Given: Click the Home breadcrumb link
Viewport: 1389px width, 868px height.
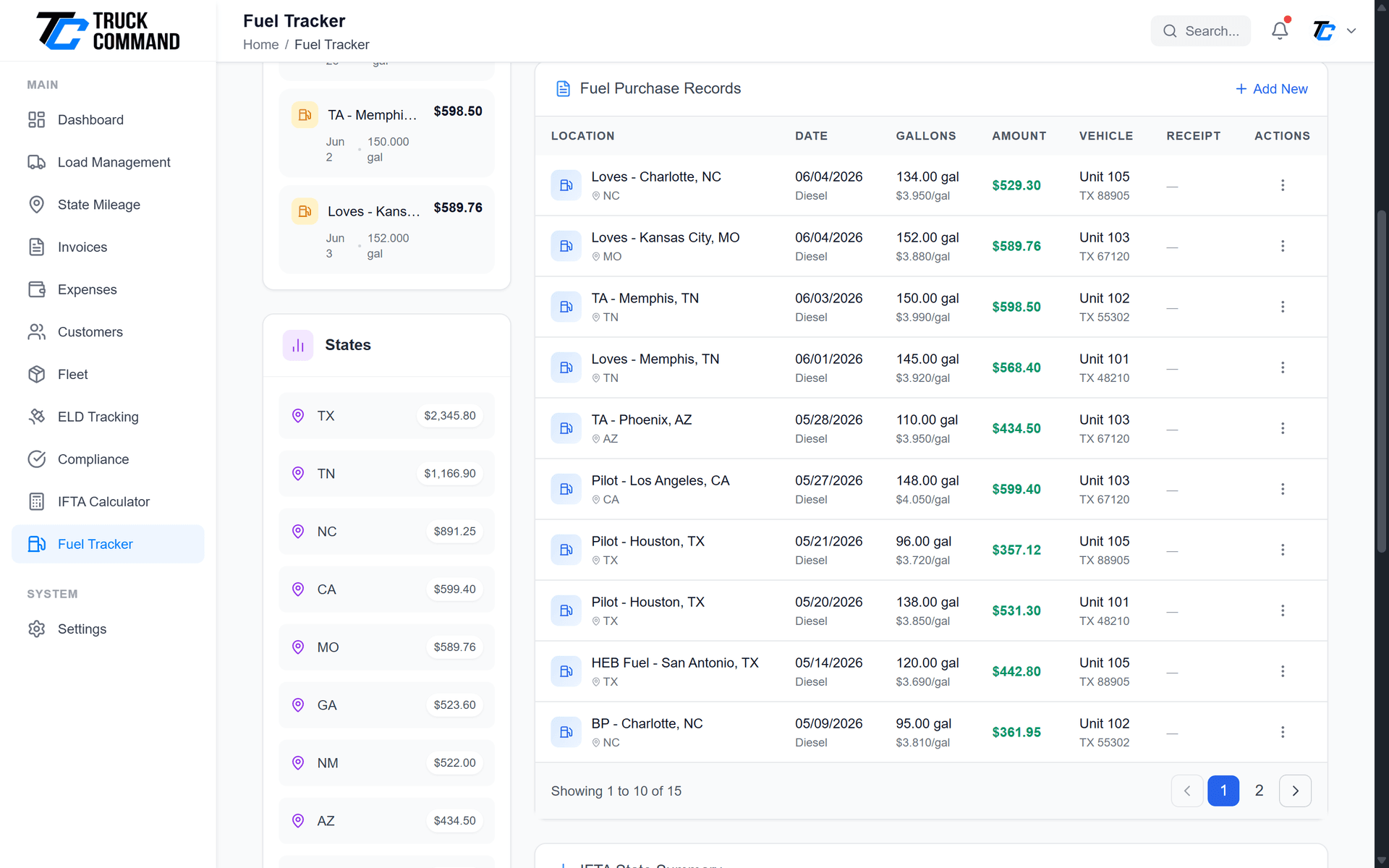Looking at the screenshot, I should (260, 45).
